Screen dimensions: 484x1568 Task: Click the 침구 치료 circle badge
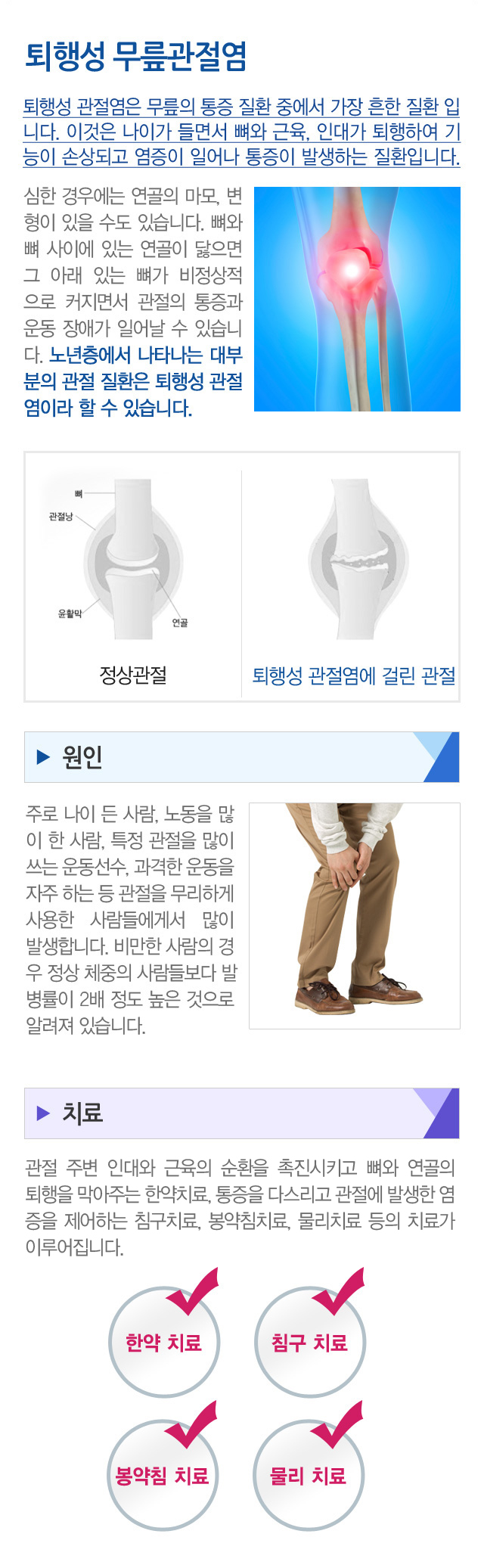pyautogui.click(x=310, y=1341)
